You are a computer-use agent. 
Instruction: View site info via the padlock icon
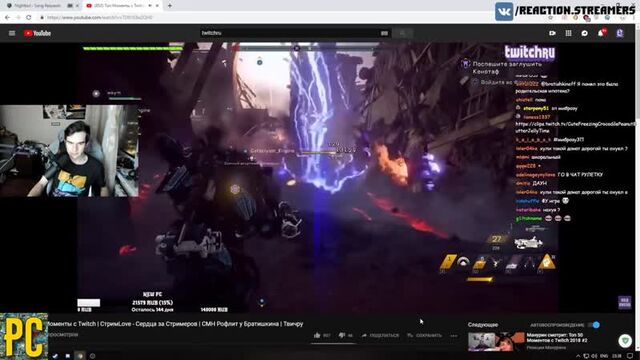coord(42,18)
